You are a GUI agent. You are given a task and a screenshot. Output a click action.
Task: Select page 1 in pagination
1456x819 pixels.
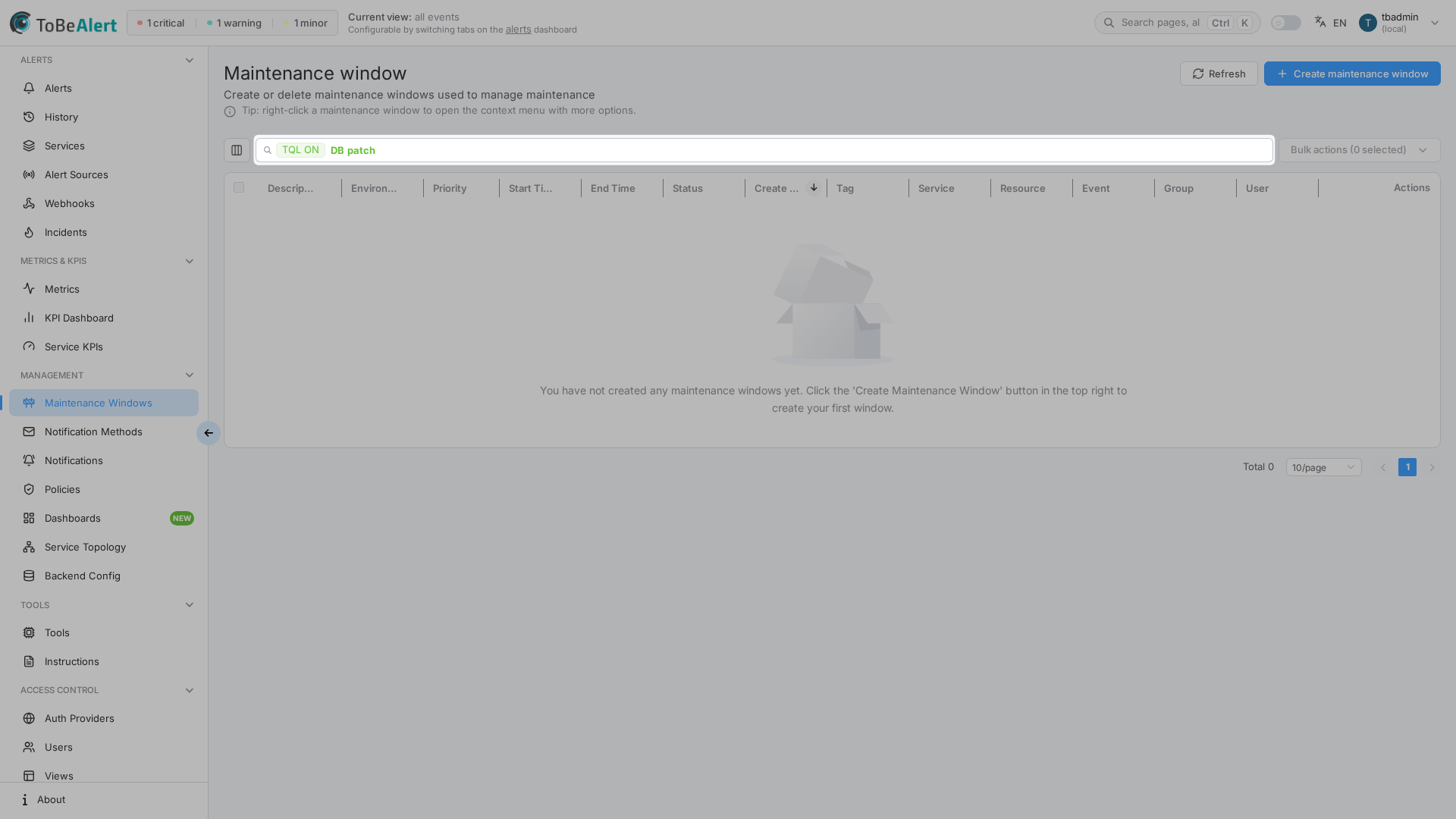click(x=1407, y=467)
